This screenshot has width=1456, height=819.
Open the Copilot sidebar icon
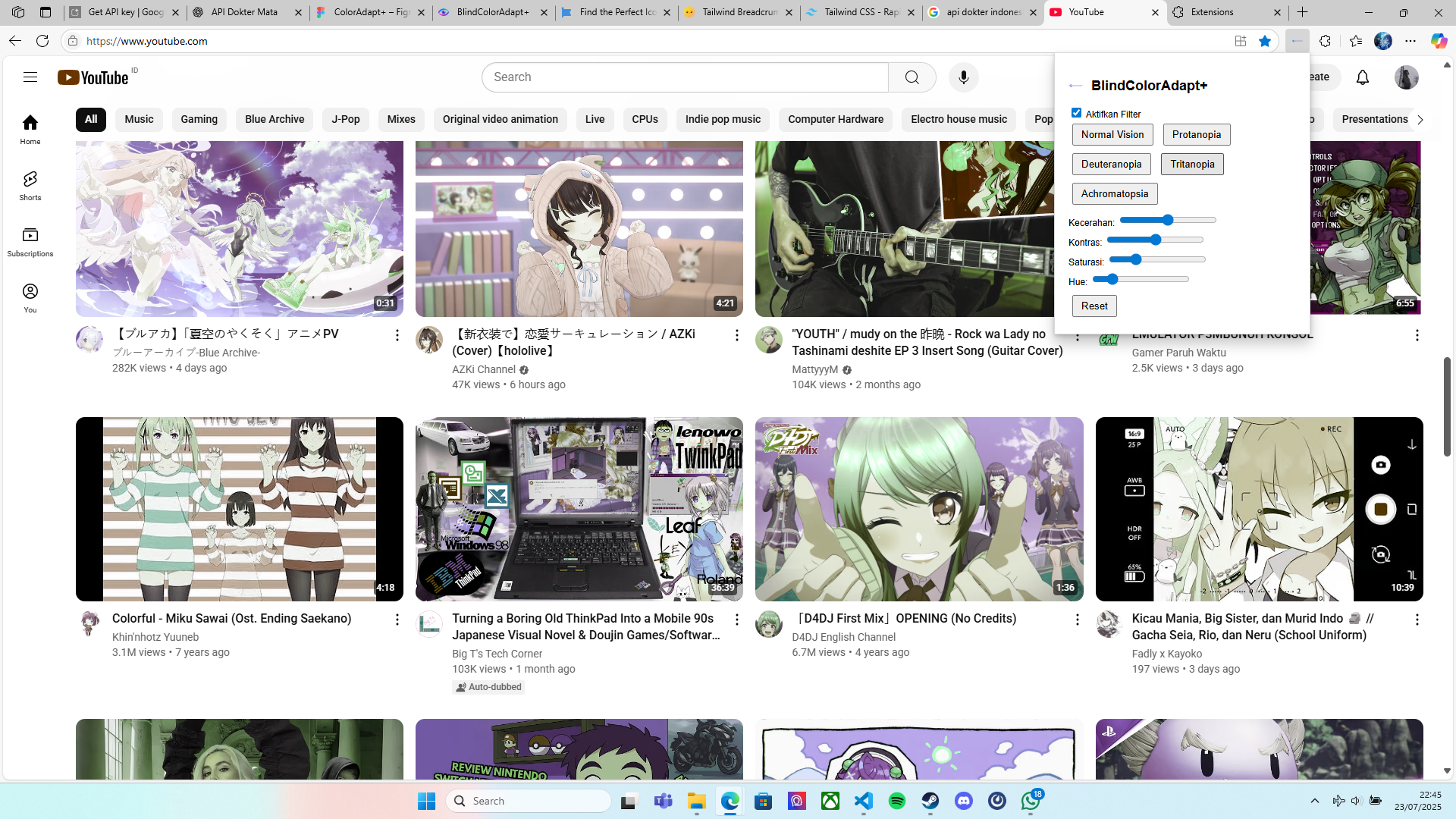pyautogui.click(x=1439, y=41)
